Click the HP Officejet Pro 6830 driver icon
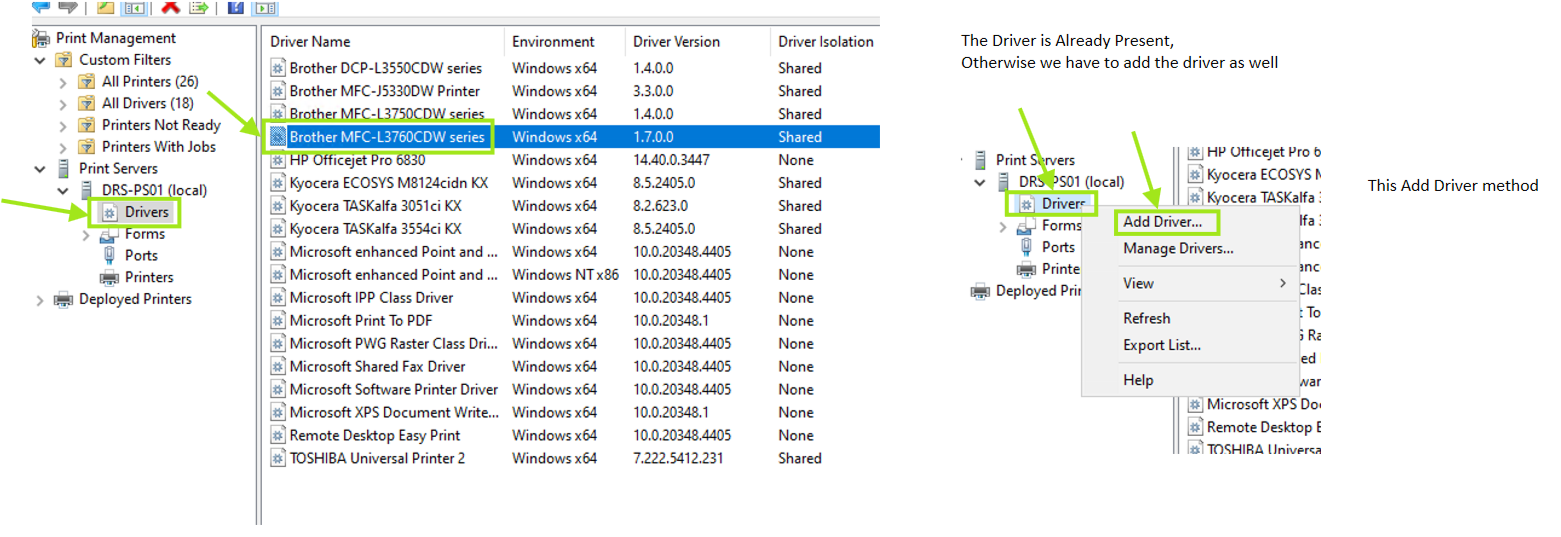 [278, 160]
